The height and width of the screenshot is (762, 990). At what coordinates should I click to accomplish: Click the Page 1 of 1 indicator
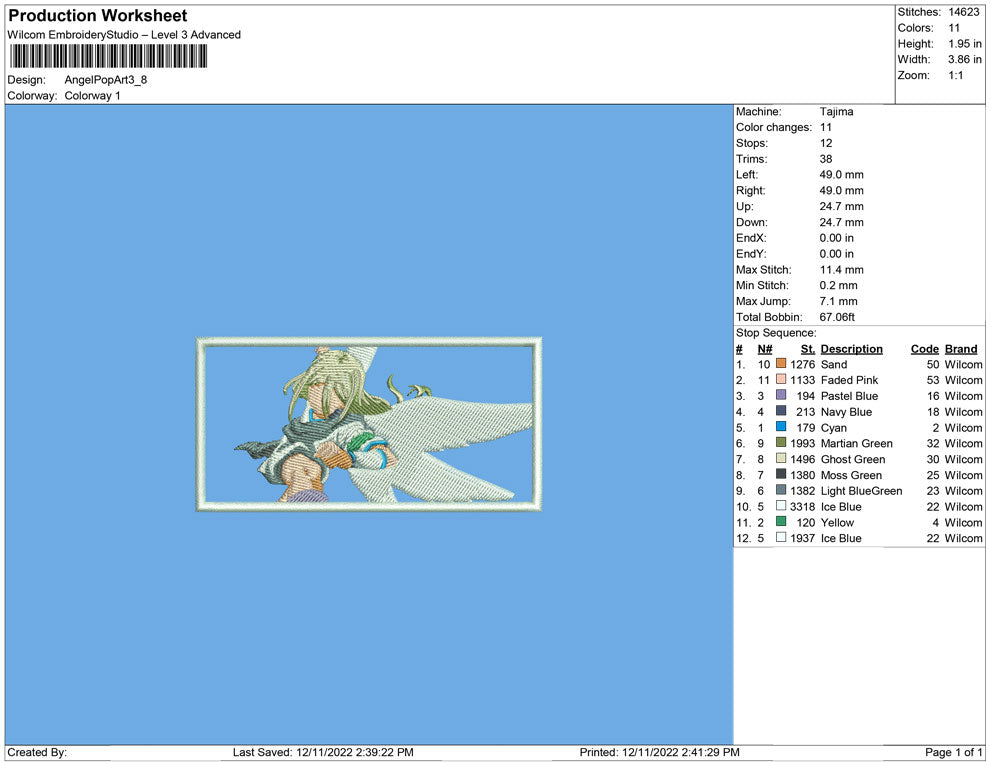954,752
